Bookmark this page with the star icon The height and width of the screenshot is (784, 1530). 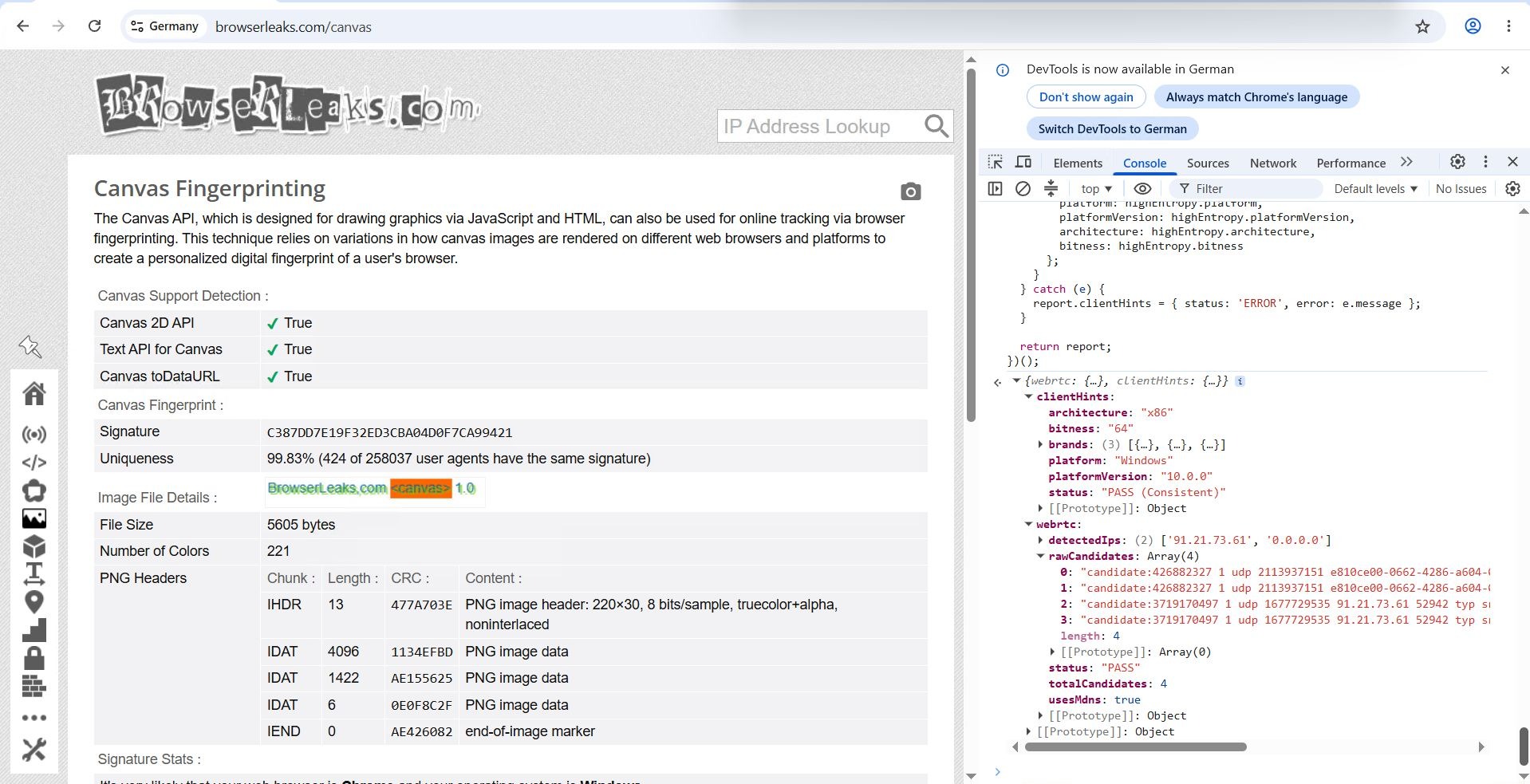1422,26
